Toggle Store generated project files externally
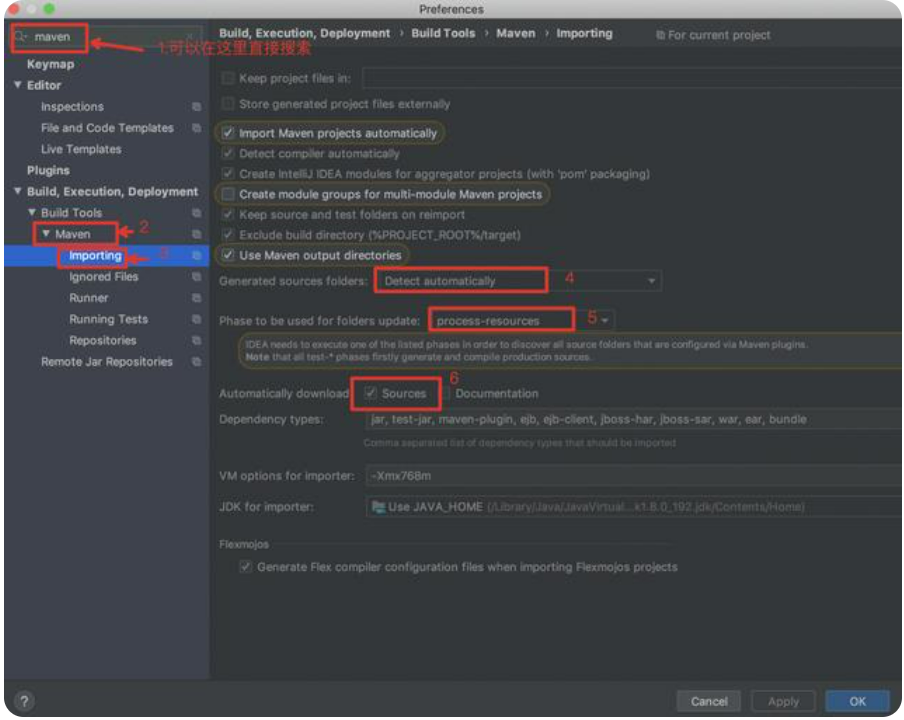The width and height of the screenshot is (904, 720). 228,104
